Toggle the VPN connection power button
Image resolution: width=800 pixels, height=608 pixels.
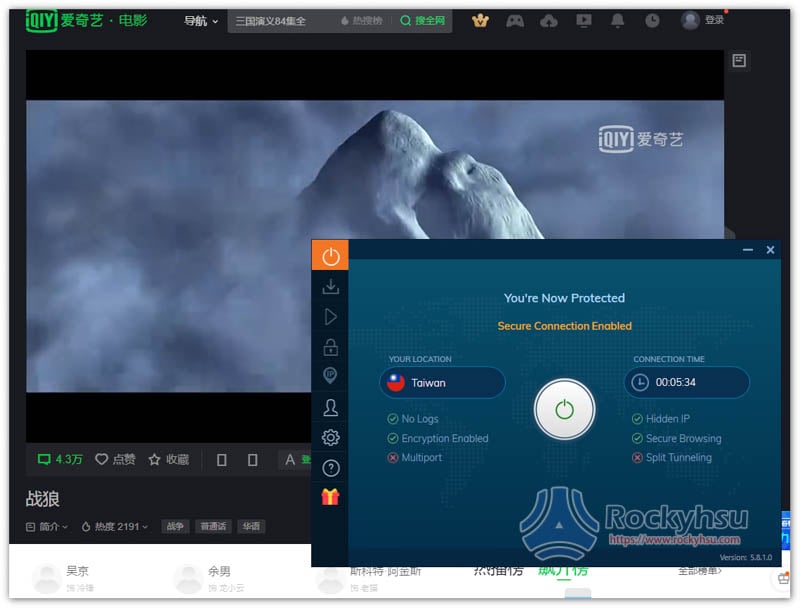pyautogui.click(x=564, y=409)
